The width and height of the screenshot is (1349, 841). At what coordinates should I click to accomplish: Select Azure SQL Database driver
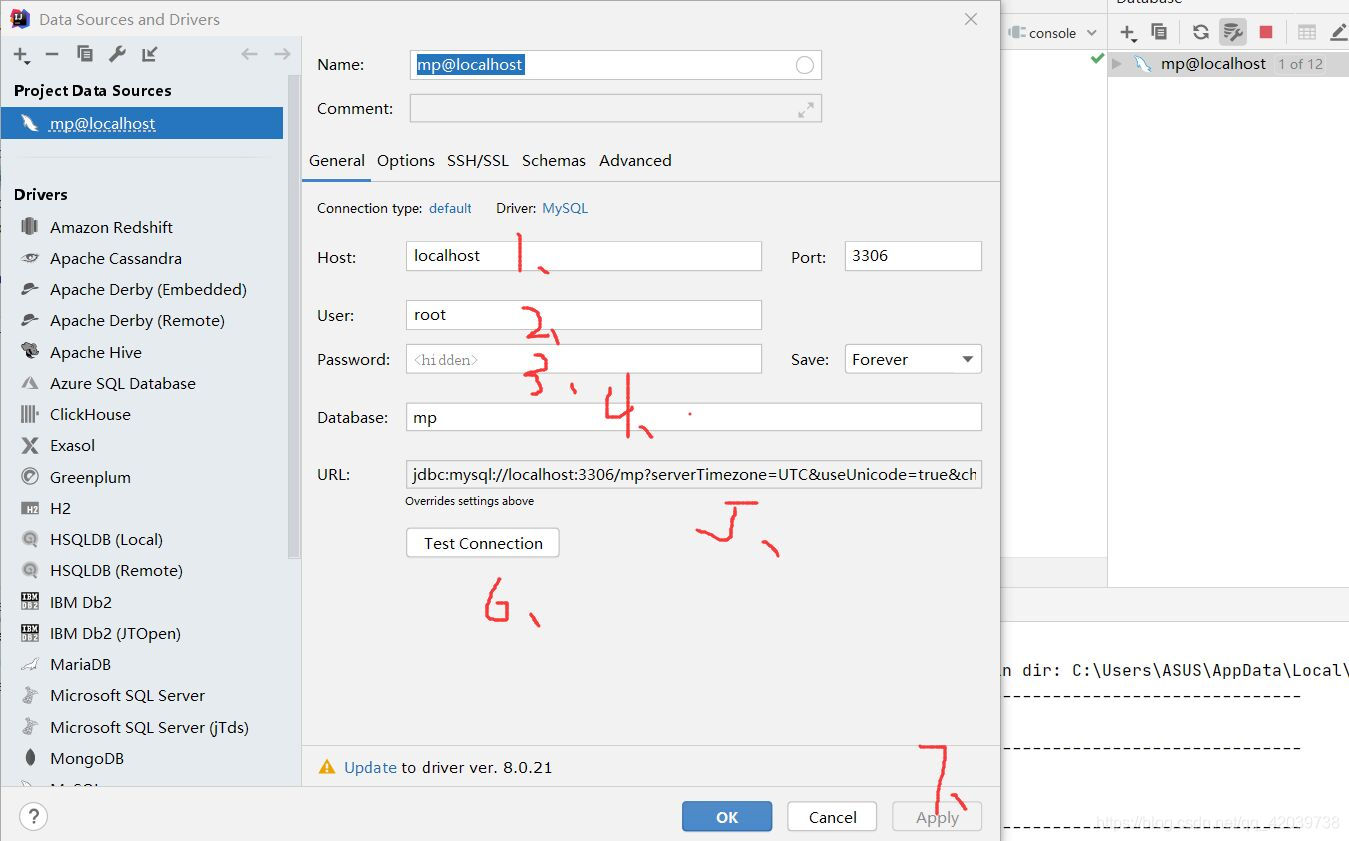click(123, 383)
